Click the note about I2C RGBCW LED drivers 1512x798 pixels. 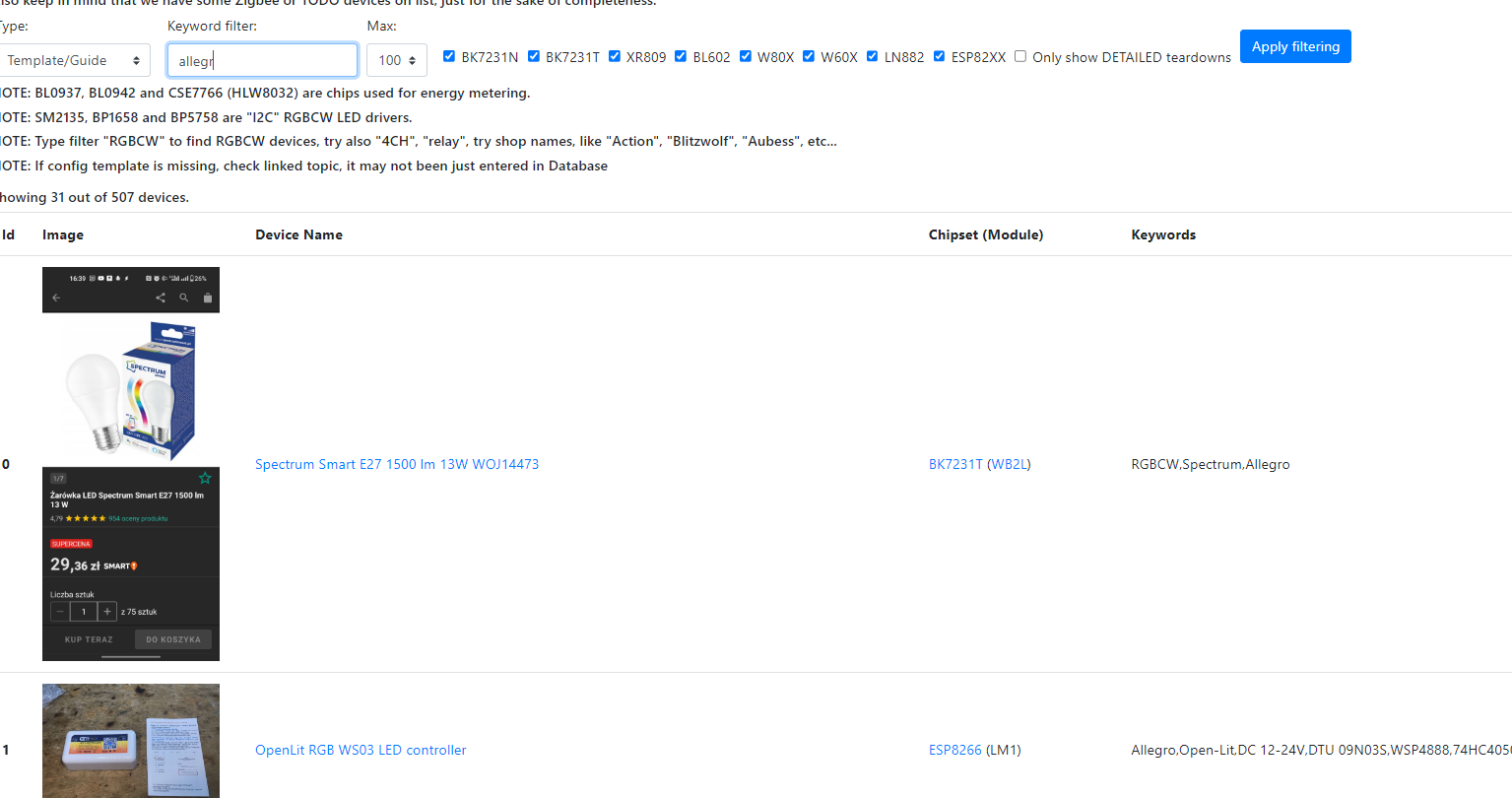206,117
